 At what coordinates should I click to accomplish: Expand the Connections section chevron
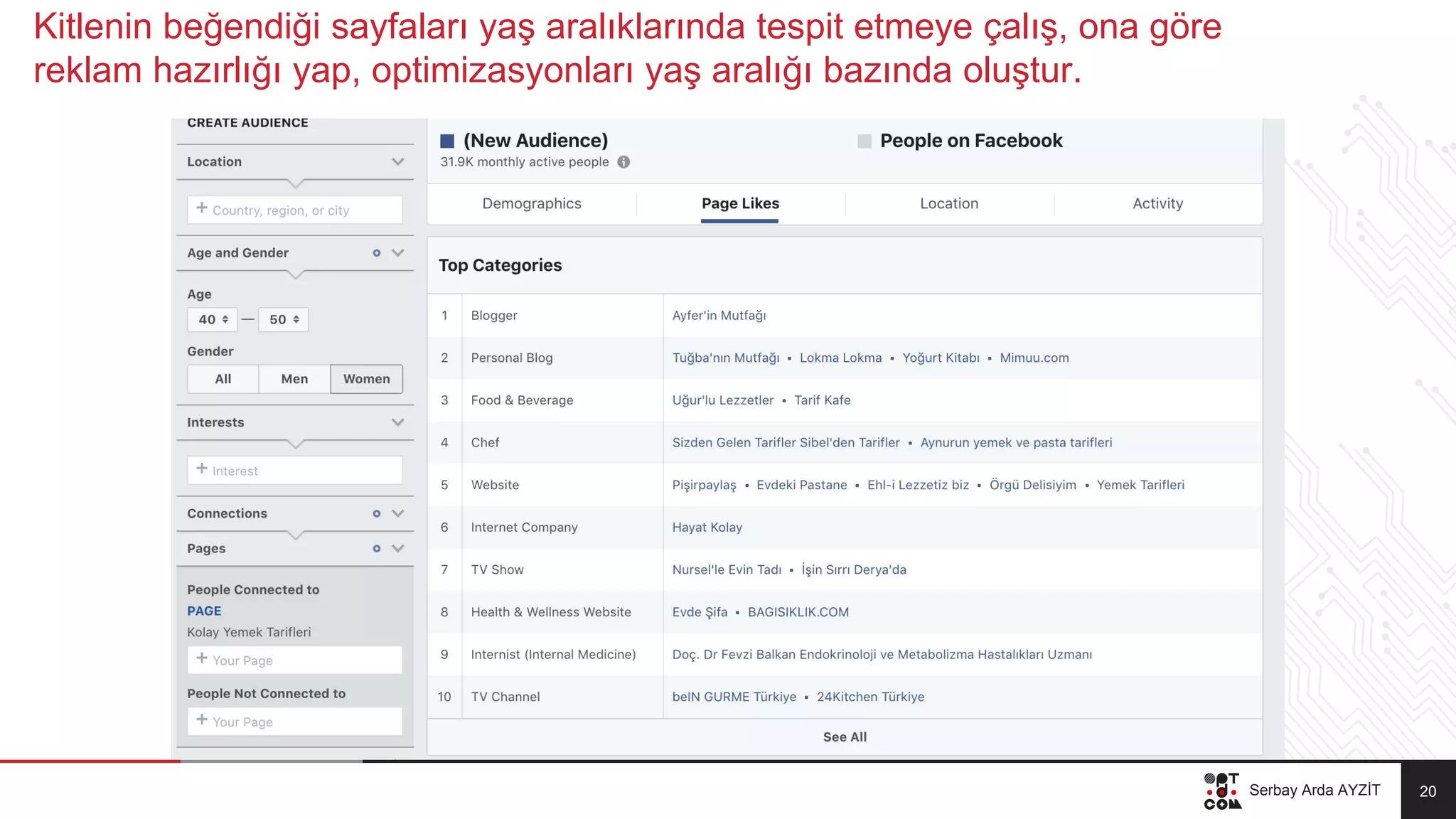click(398, 513)
